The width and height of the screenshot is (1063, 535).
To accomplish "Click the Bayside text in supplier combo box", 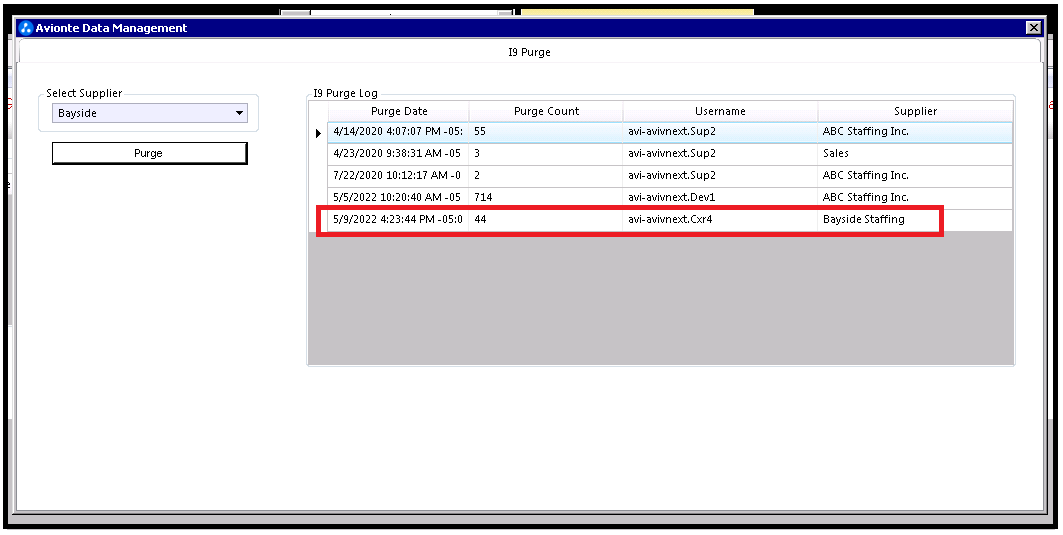I will pos(77,113).
